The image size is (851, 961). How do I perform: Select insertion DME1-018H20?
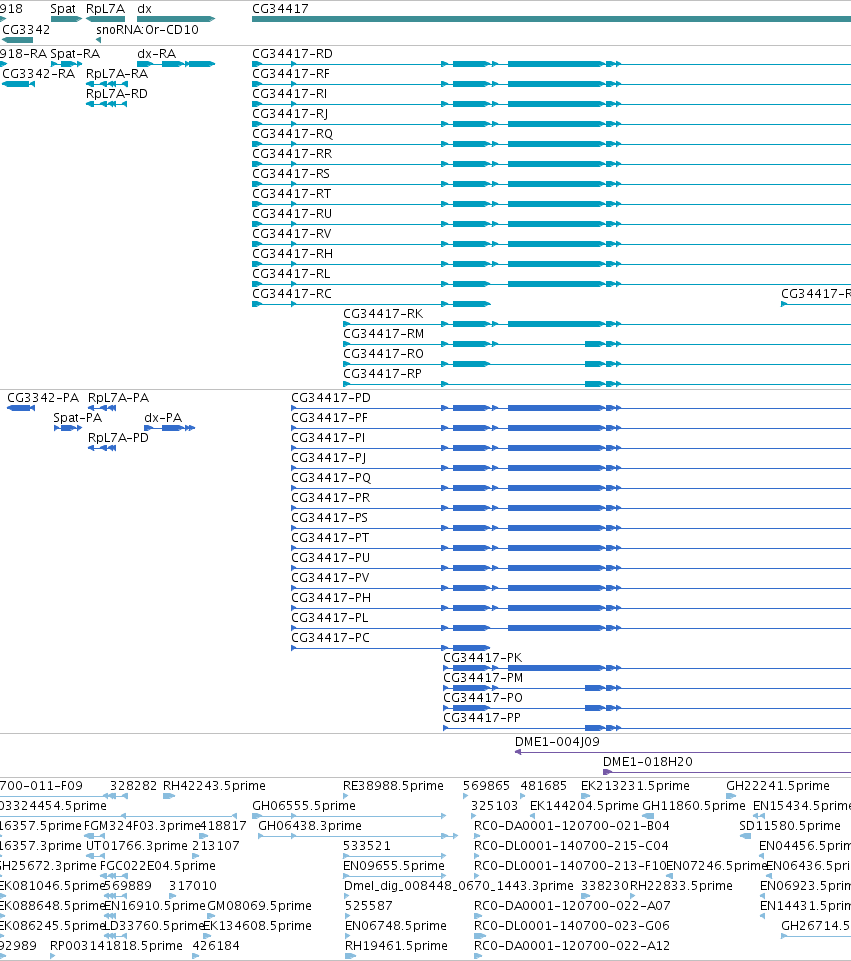coord(648,762)
